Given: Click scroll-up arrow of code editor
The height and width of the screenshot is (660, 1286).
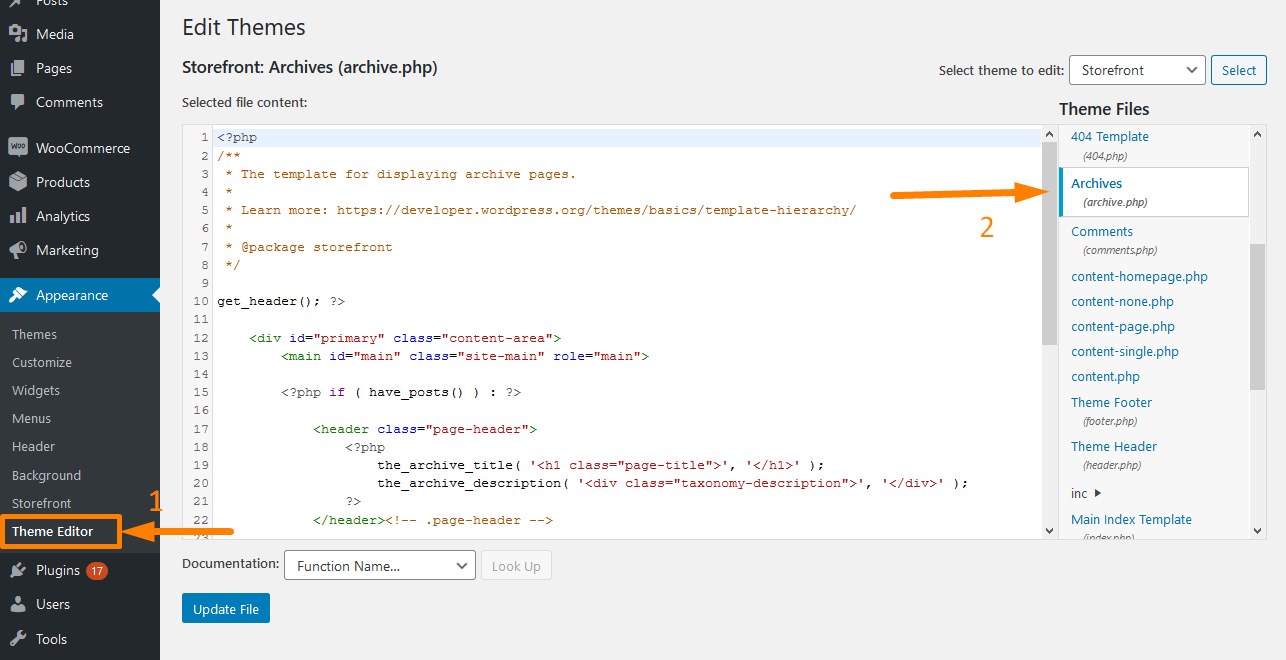Looking at the screenshot, I should pyautogui.click(x=1049, y=133).
